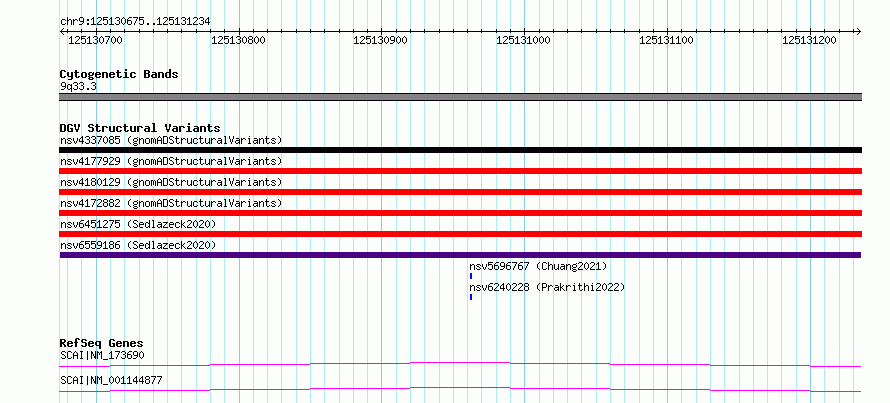Click the left arrow of the ruler
The image size is (890, 403).
(62, 31)
